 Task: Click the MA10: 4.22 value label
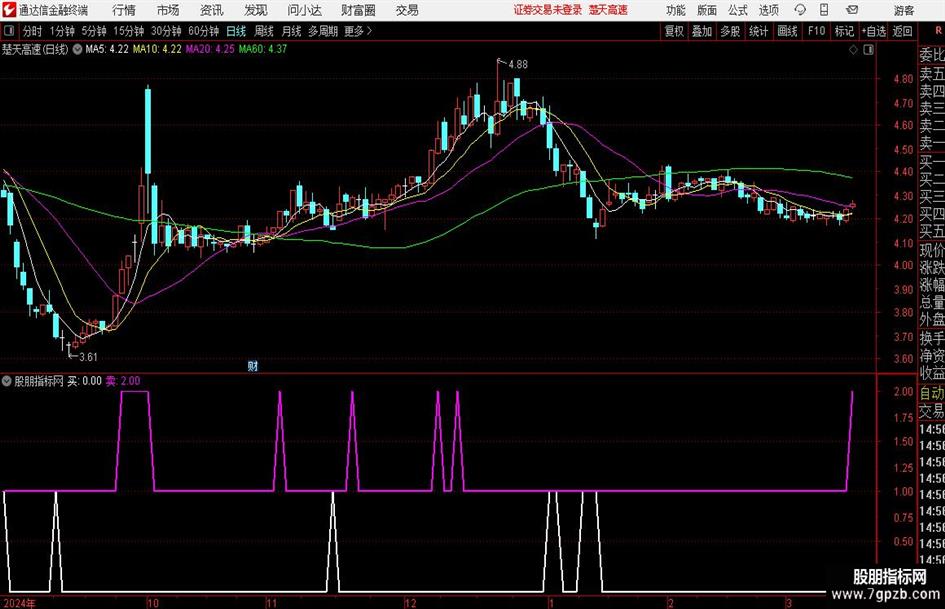[x=157, y=49]
